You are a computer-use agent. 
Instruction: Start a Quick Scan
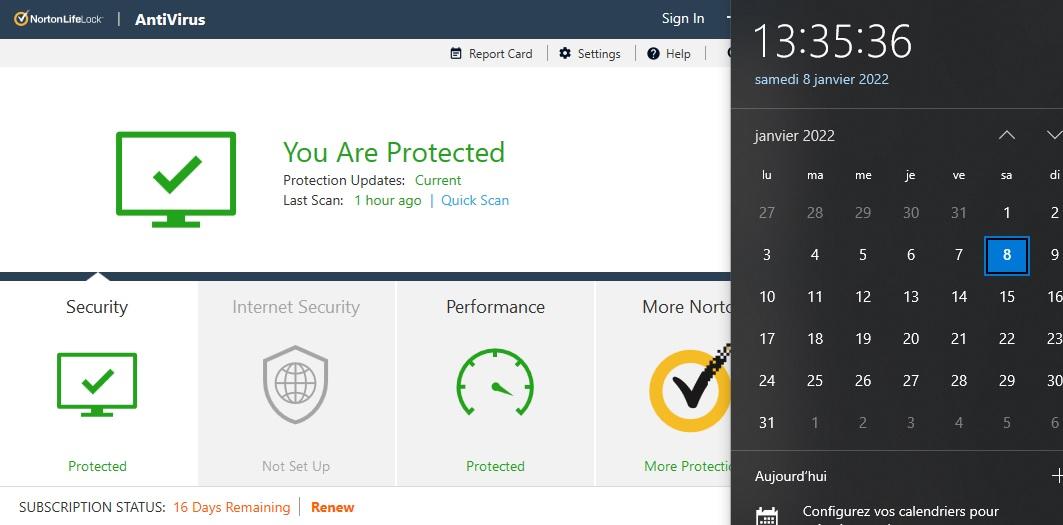pos(475,200)
